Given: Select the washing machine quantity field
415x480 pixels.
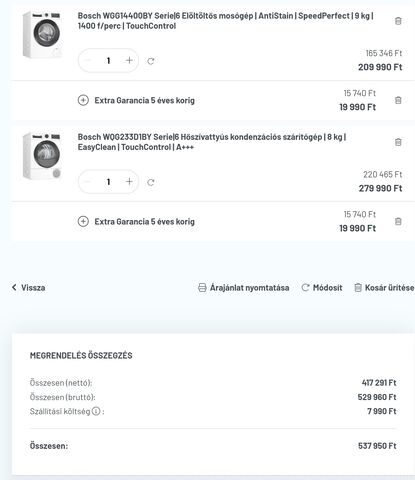Looking at the screenshot, I should [x=108, y=60].
